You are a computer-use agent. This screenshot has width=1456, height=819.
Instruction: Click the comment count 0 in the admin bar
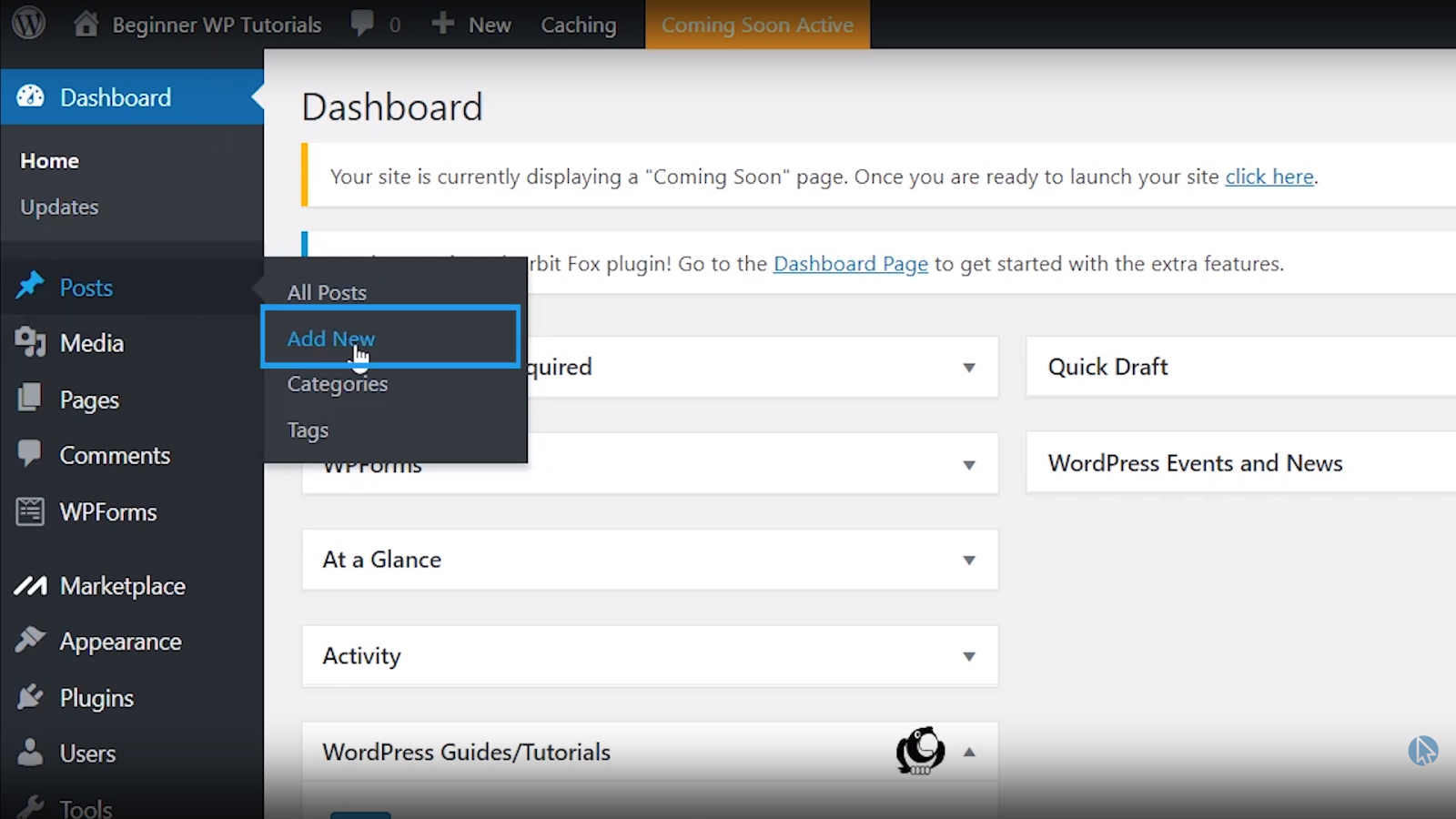(395, 25)
